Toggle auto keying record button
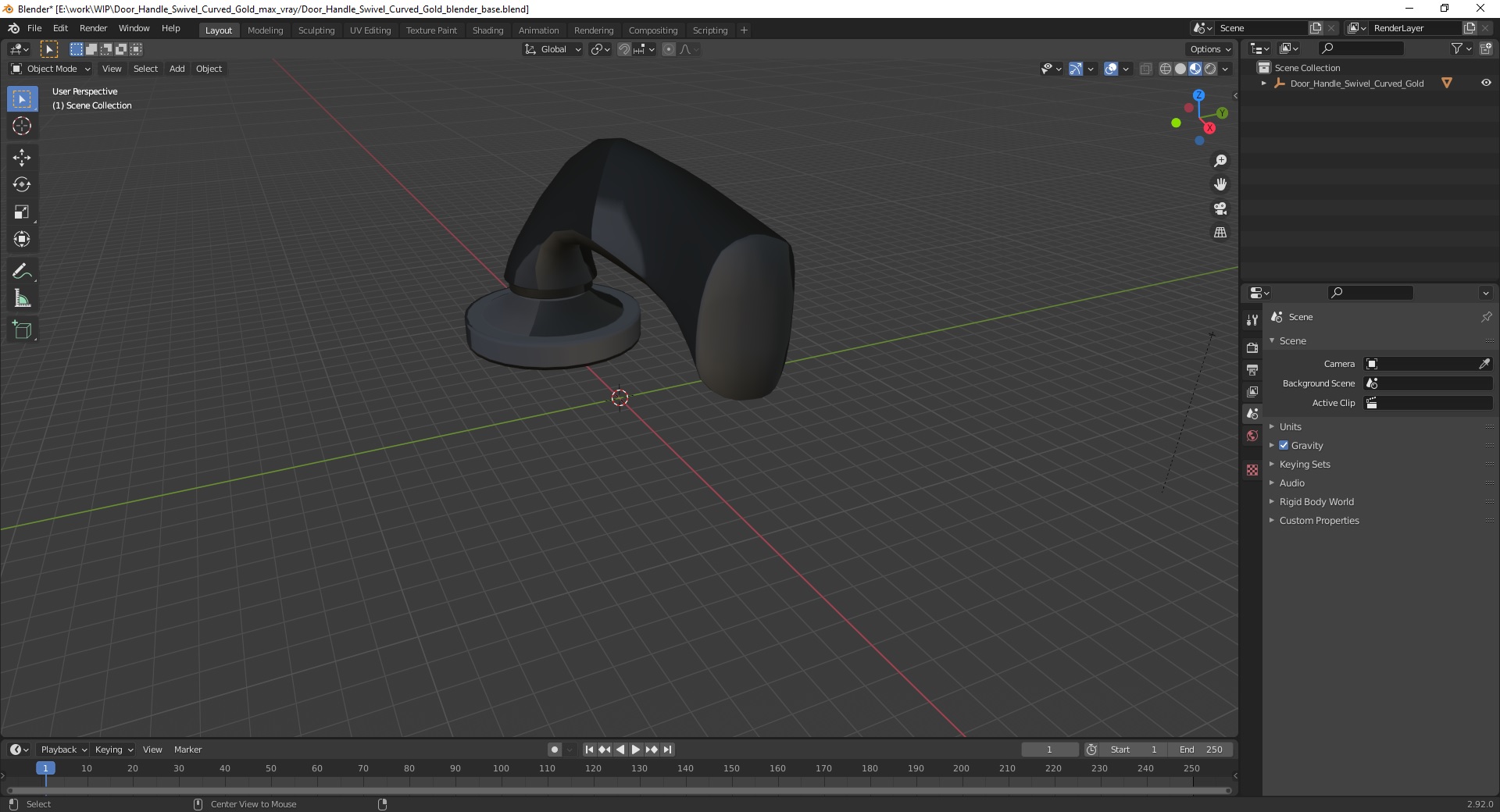Viewport: 1500px width, 812px height. 555,750
